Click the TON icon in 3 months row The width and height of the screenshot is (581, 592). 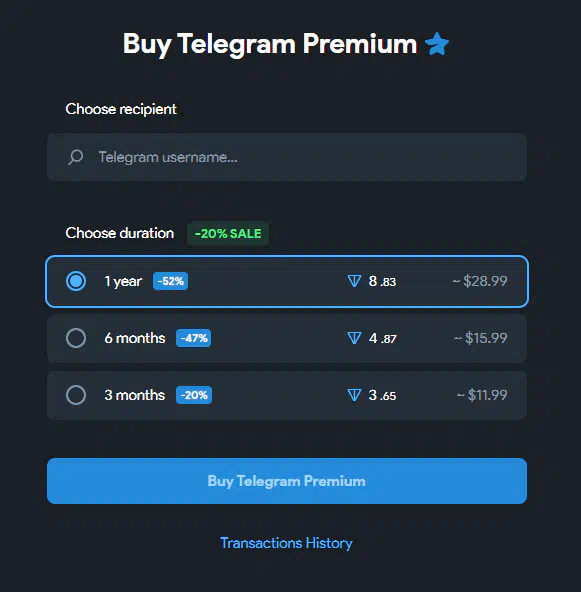click(x=354, y=395)
